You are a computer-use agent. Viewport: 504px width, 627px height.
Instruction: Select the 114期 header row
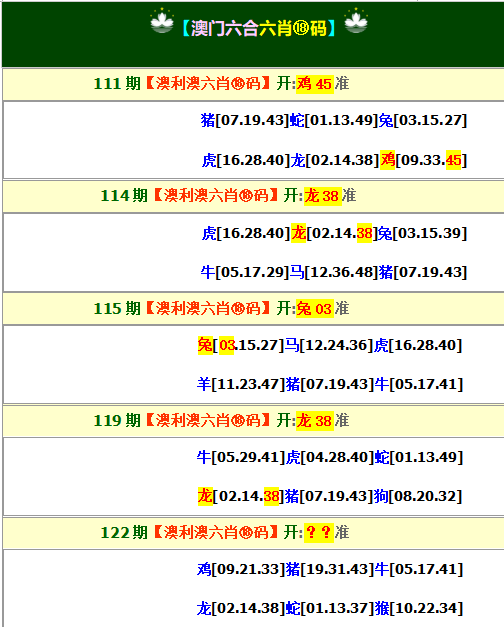click(x=253, y=196)
